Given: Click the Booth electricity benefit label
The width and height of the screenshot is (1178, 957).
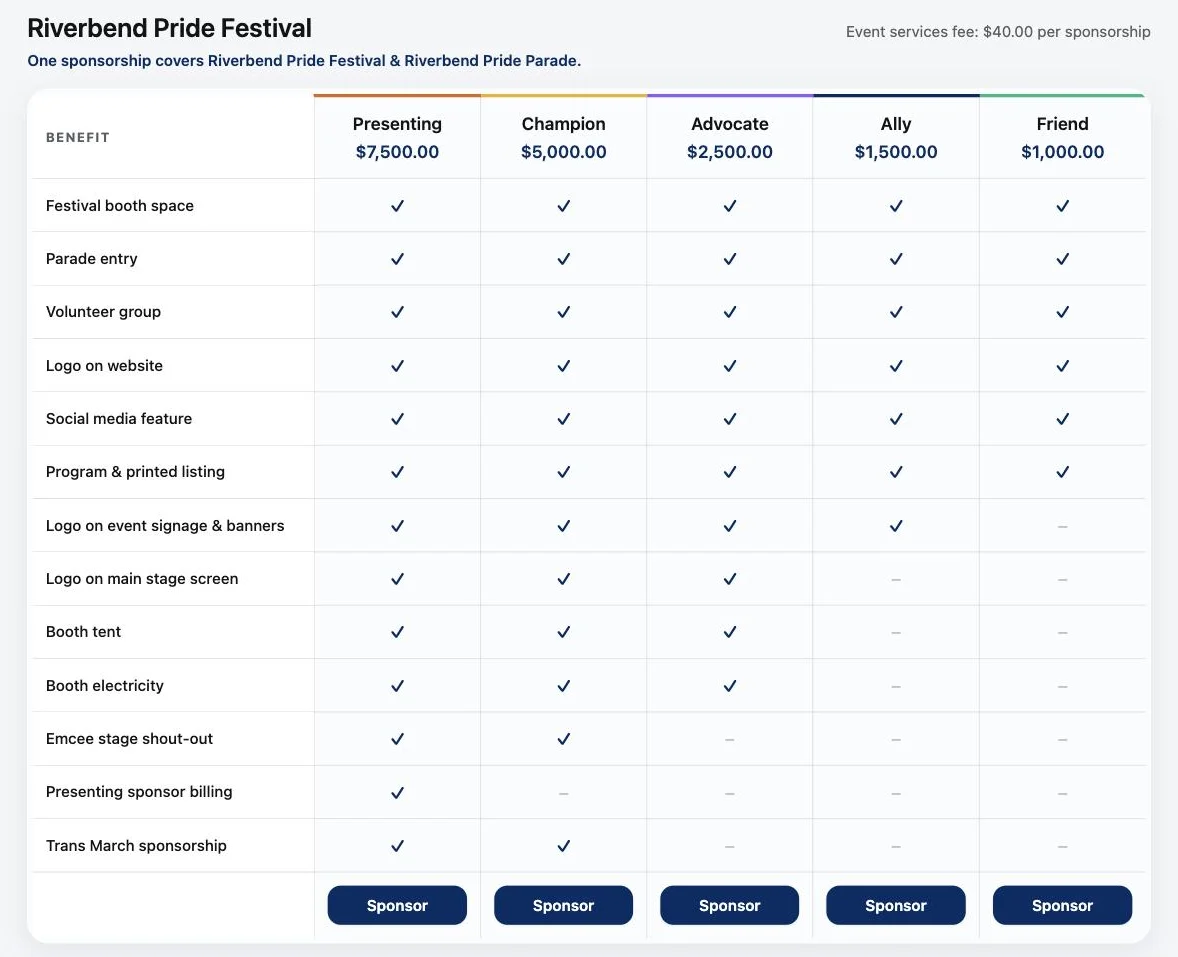Looking at the screenshot, I should (x=104, y=686).
